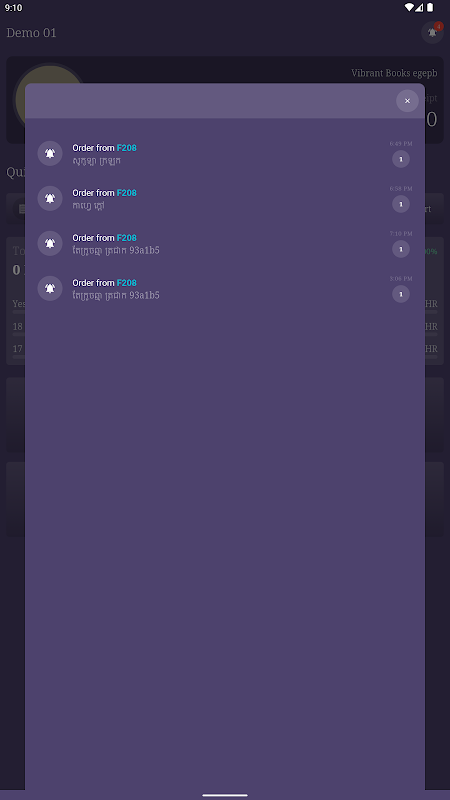
Task: Open F208 link in fourth order
Action: point(127,283)
